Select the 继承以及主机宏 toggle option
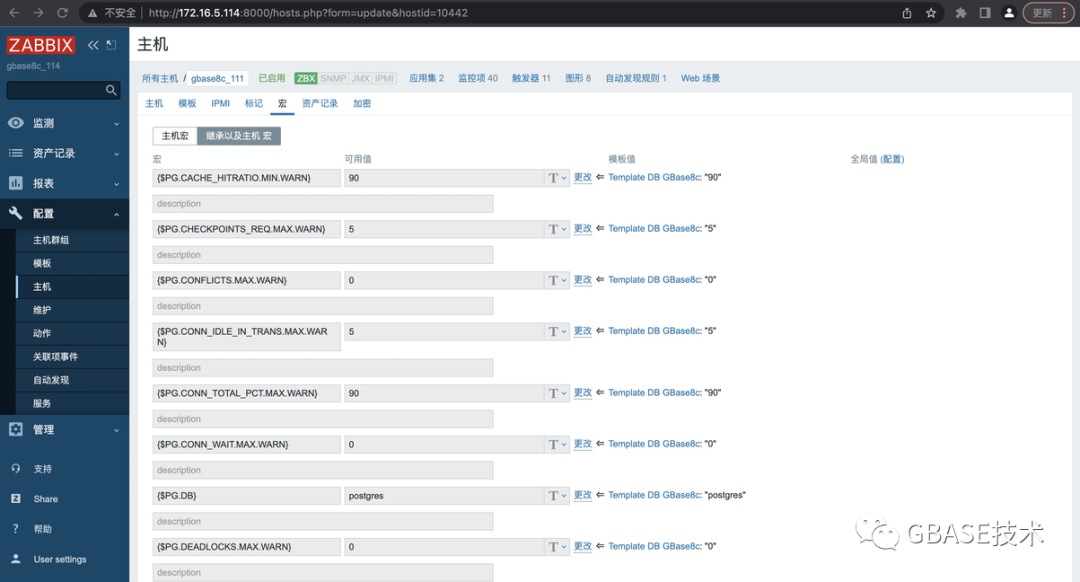The width and height of the screenshot is (1080, 582). tap(239, 136)
